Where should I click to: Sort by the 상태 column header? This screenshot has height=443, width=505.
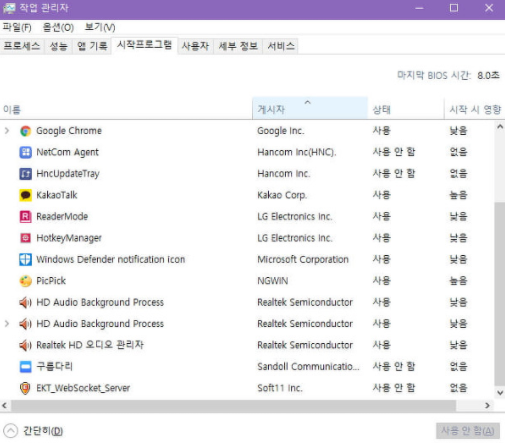point(406,109)
